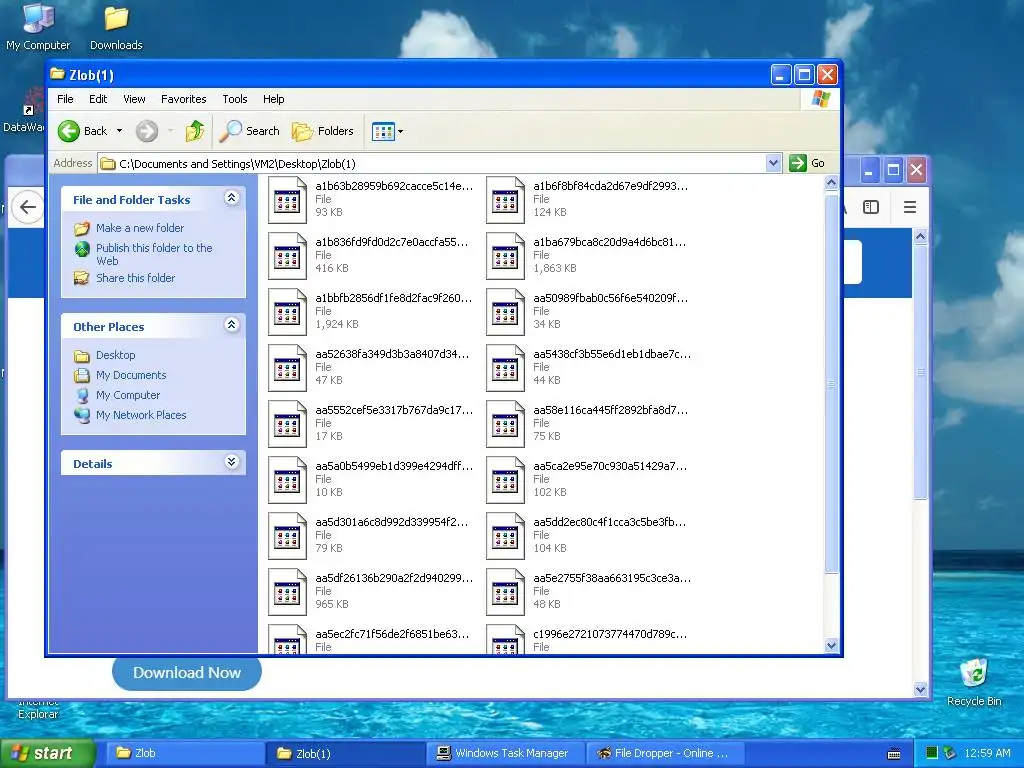Expand the address bar dropdown arrow
The height and width of the screenshot is (768, 1024).
773,163
